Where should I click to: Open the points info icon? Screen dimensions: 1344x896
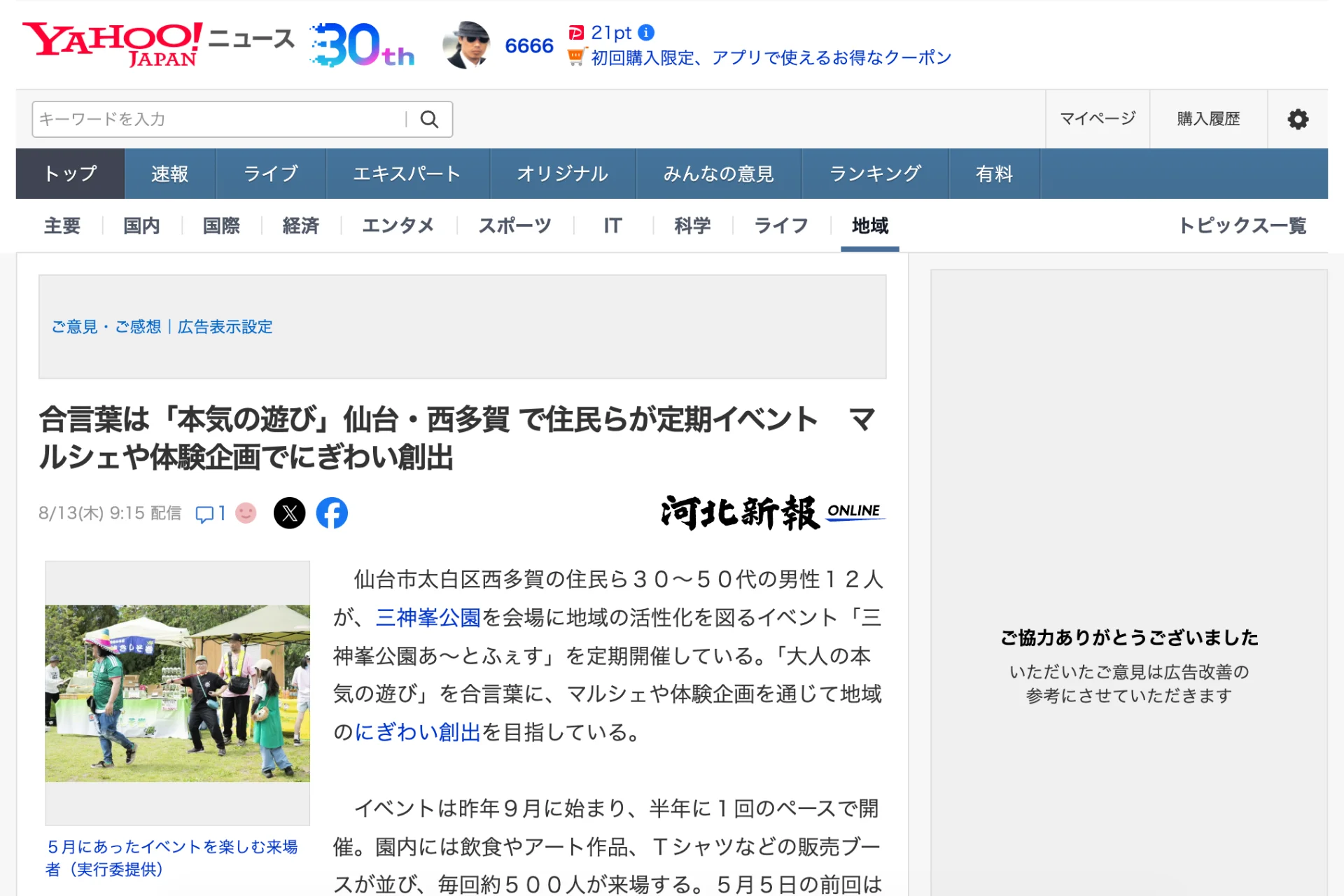(x=647, y=32)
